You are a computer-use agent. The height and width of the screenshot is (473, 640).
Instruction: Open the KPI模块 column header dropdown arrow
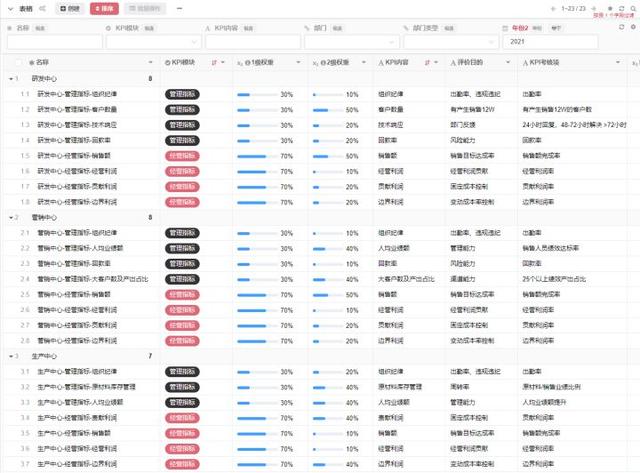[x=223, y=62]
